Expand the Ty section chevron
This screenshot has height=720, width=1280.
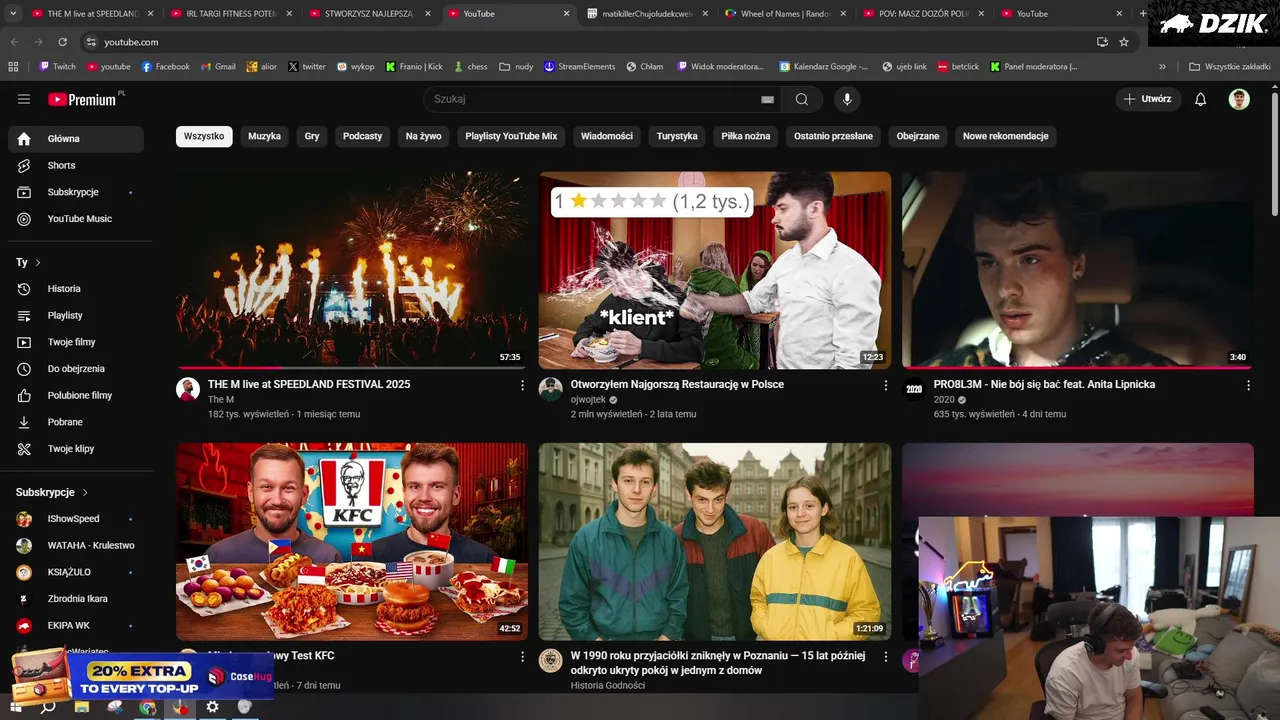click(x=38, y=262)
